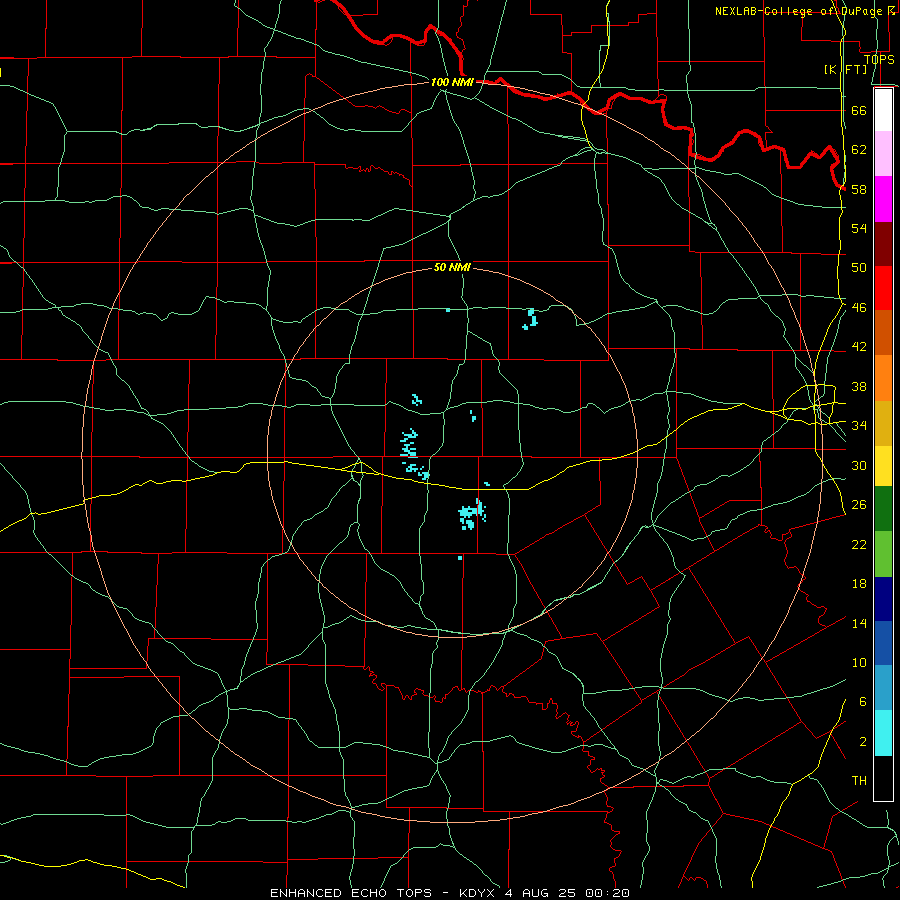Click the '34' scale value
The width and height of the screenshot is (900, 900).
859,425
